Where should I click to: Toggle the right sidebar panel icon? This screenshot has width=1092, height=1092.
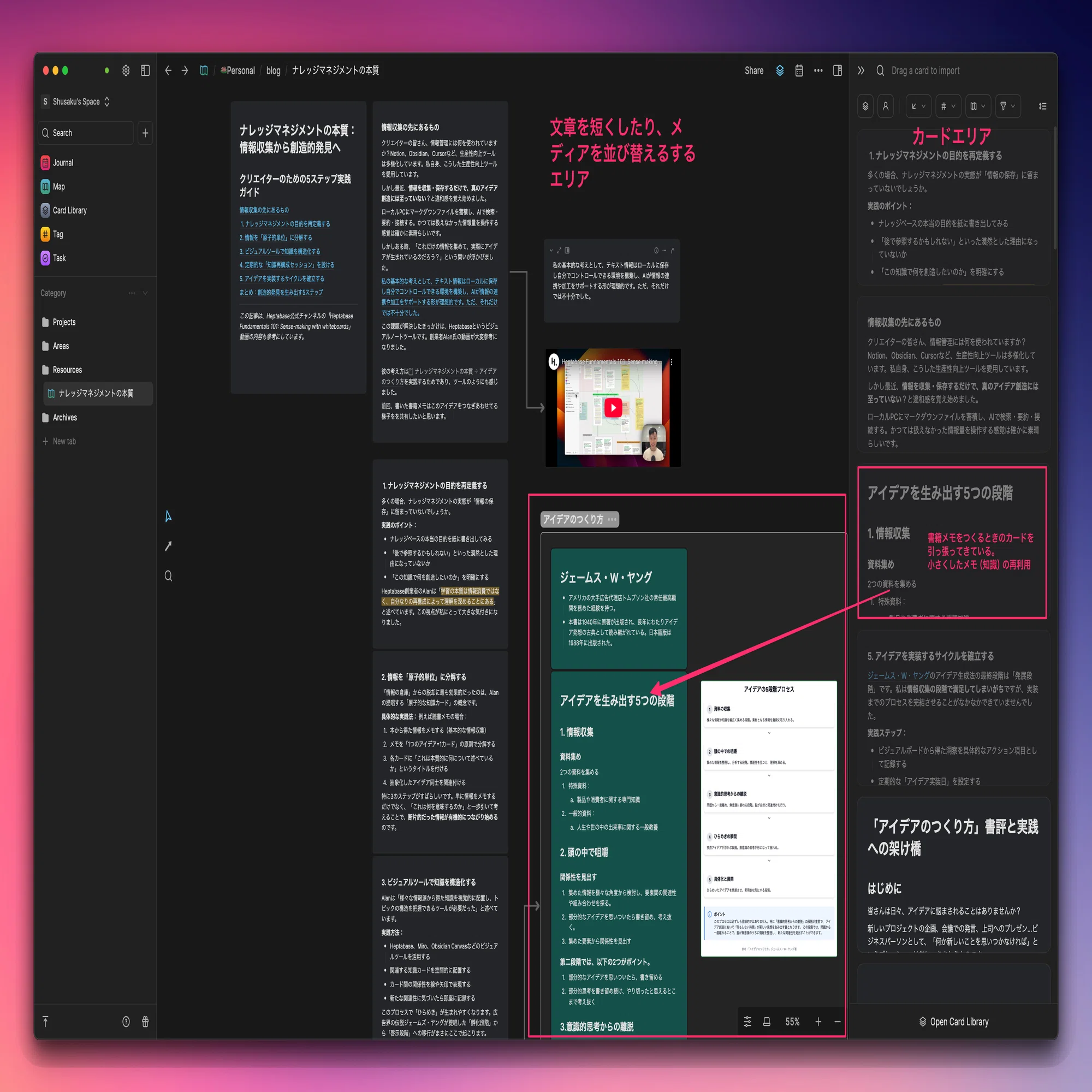pos(838,70)
